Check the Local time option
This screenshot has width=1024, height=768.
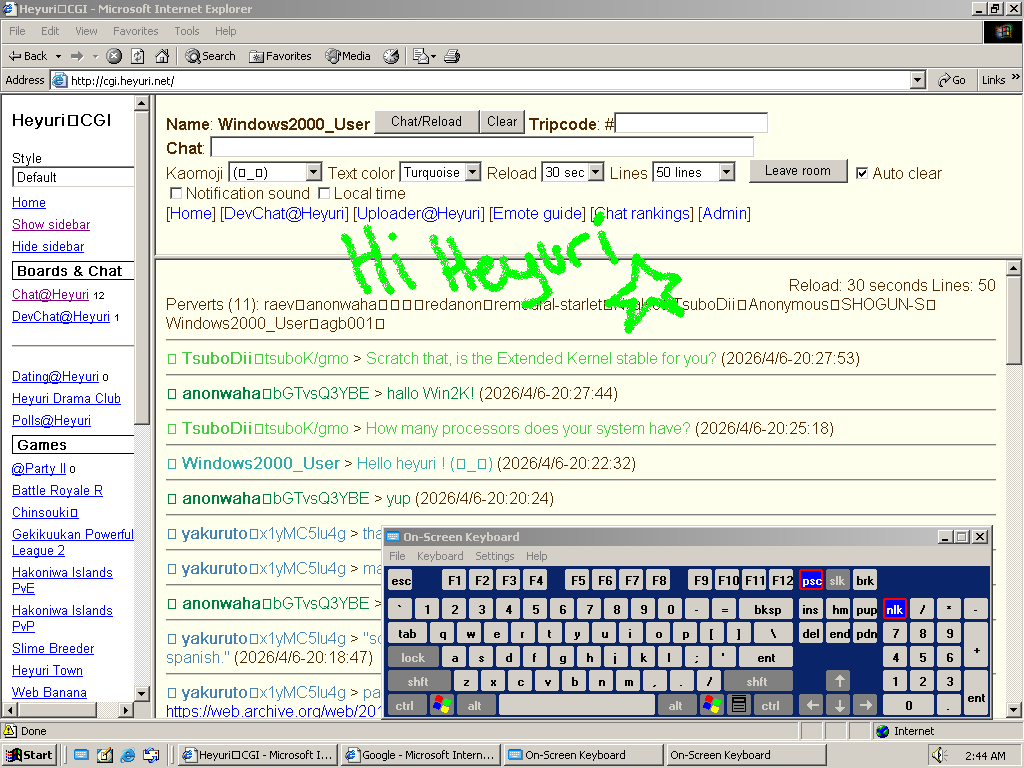(x=324, y=193)
